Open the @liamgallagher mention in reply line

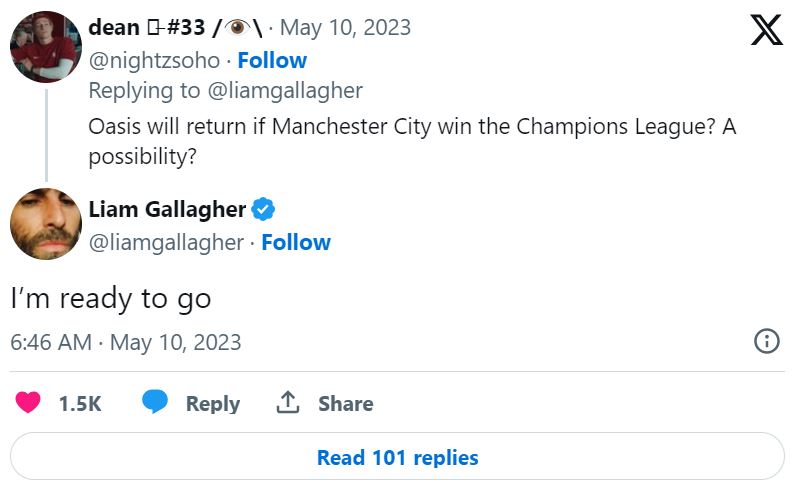pyautogui.click(x=285, y=91)
